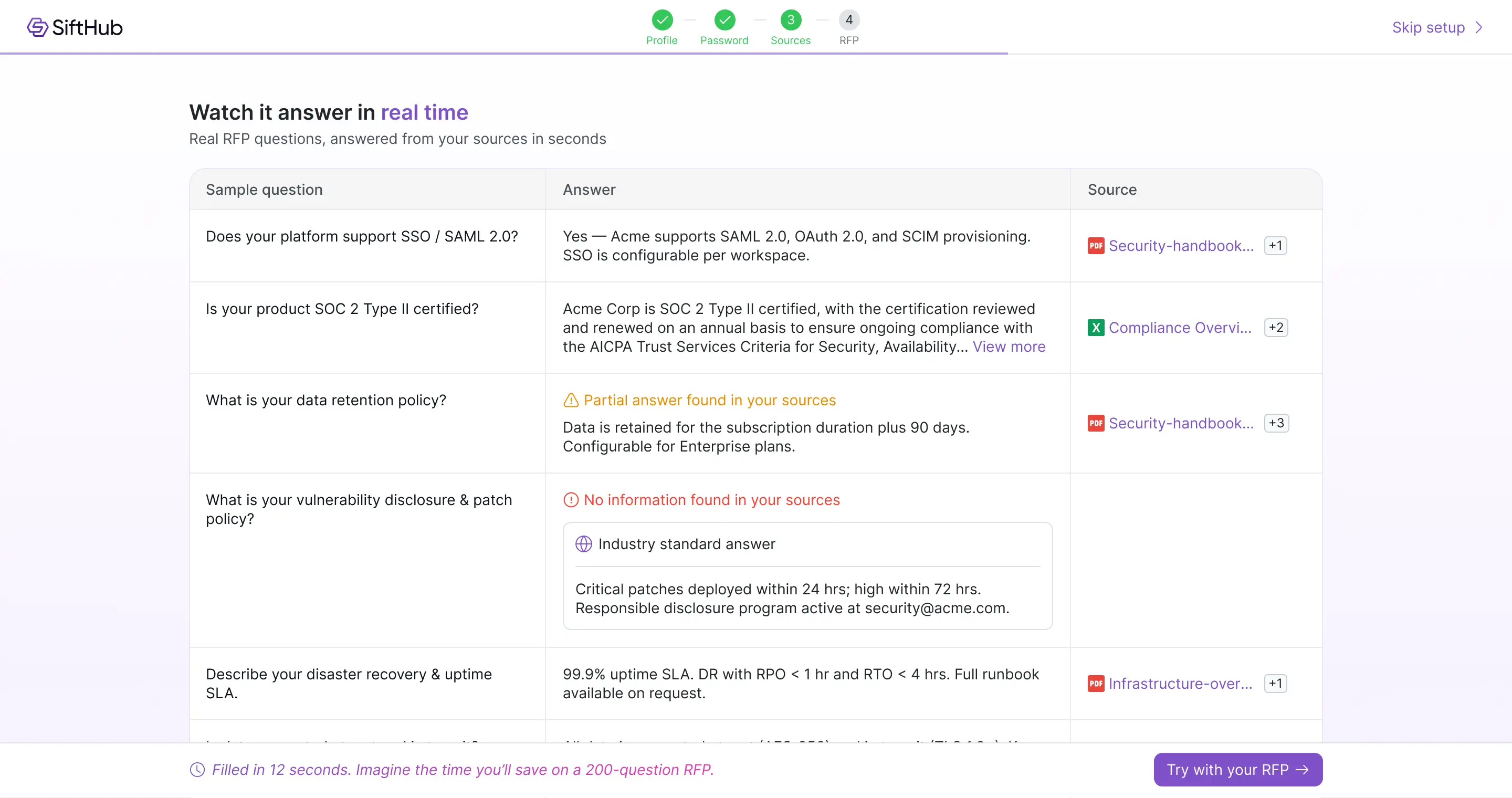Viewport: 1512px width, 798px height.
Task: Click the clock icon by Filled in 12 seconds
Action: pyautogui.click(x=197, y=770)
